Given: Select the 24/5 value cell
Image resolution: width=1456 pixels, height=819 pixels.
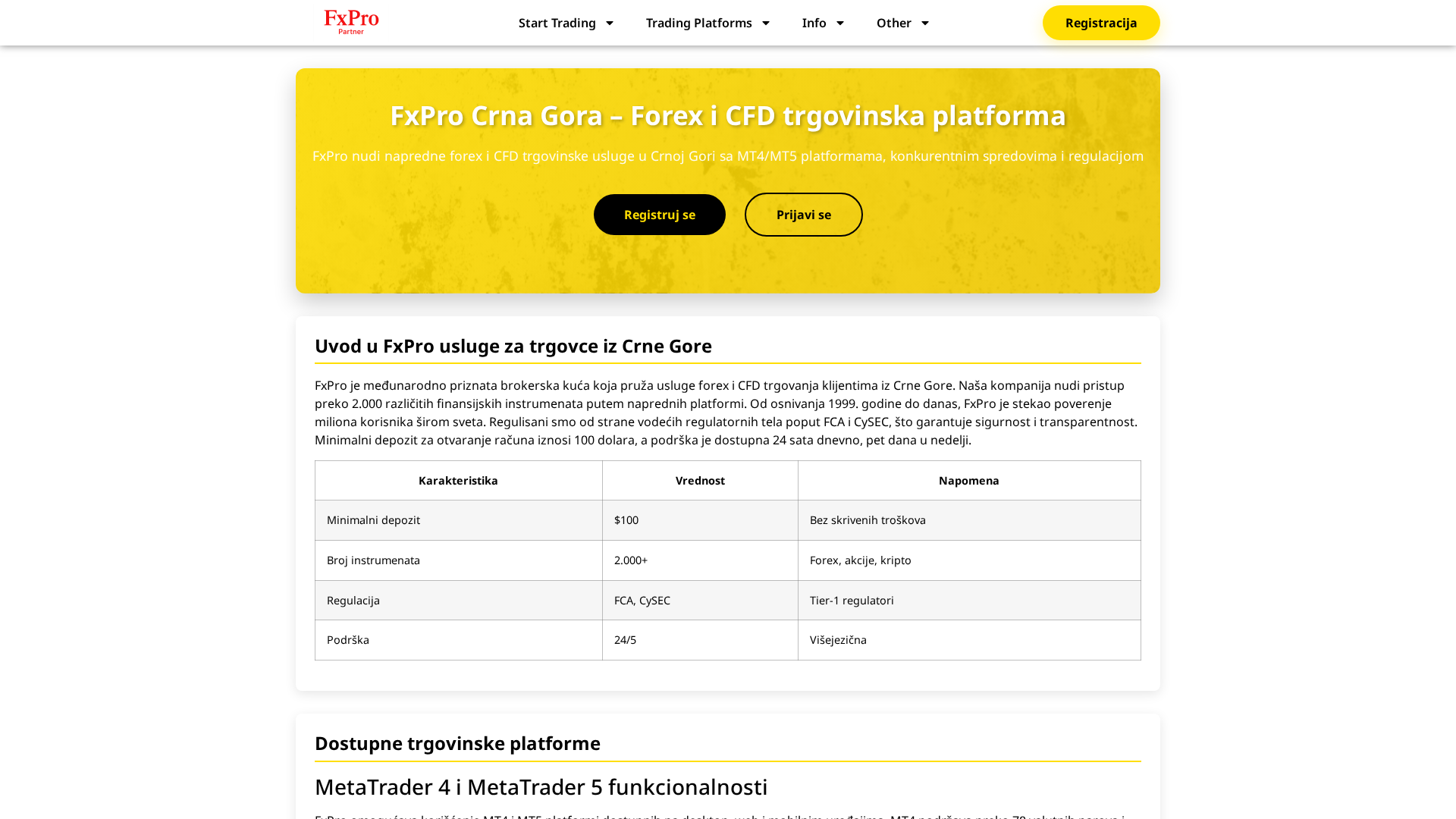Looking at the screenshot, I should 700,640.
